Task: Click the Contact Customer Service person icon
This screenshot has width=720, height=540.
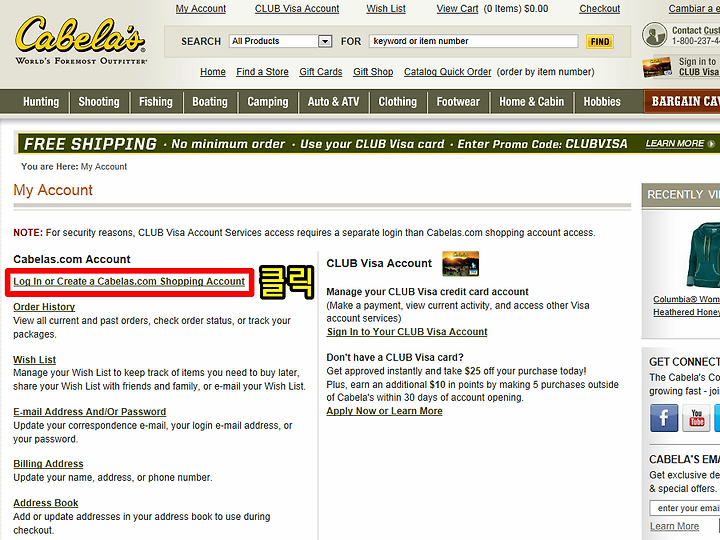Action: (654, 34)
